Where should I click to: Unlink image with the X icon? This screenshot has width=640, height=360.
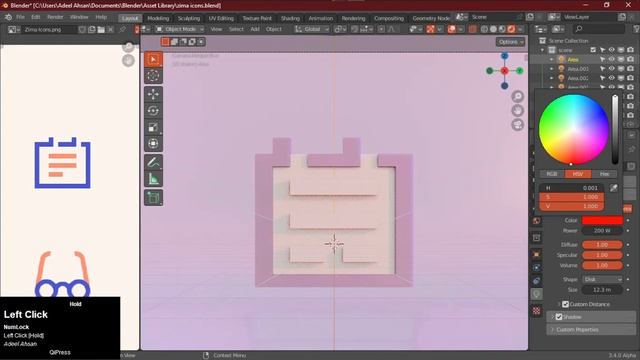click(110, 29)
